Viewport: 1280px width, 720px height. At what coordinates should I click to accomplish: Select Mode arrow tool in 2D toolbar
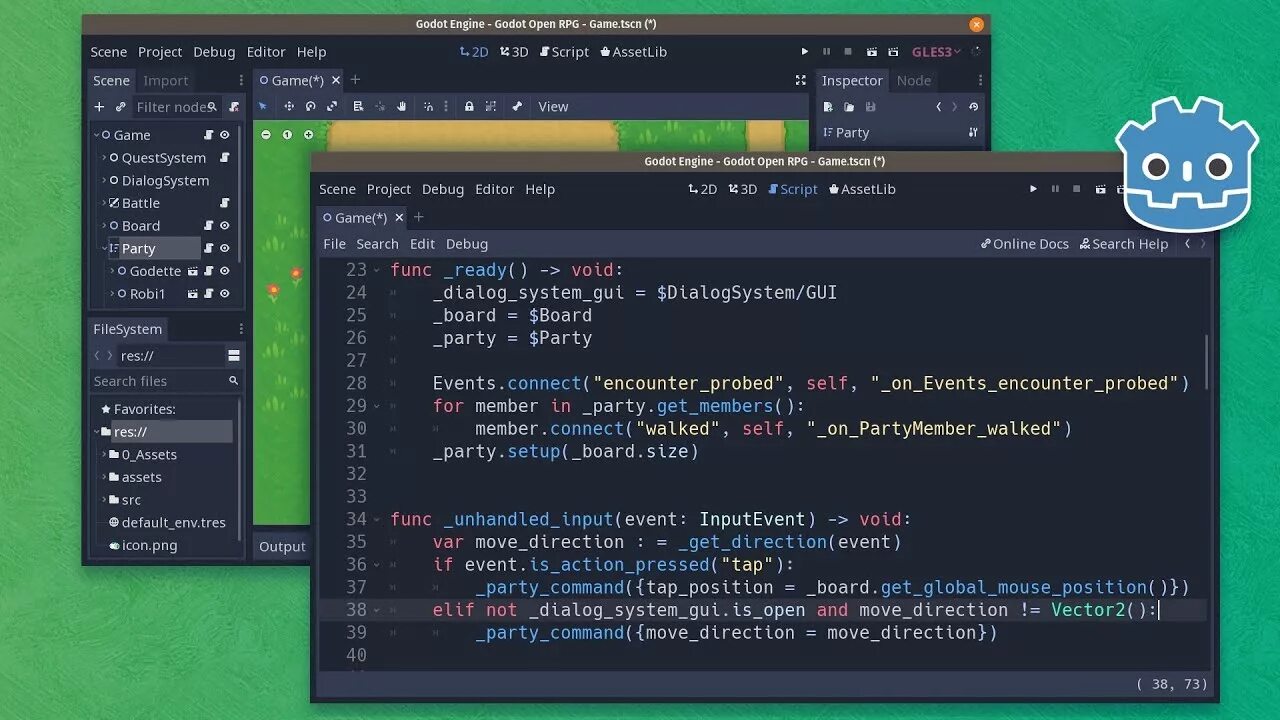pos(263,106)
